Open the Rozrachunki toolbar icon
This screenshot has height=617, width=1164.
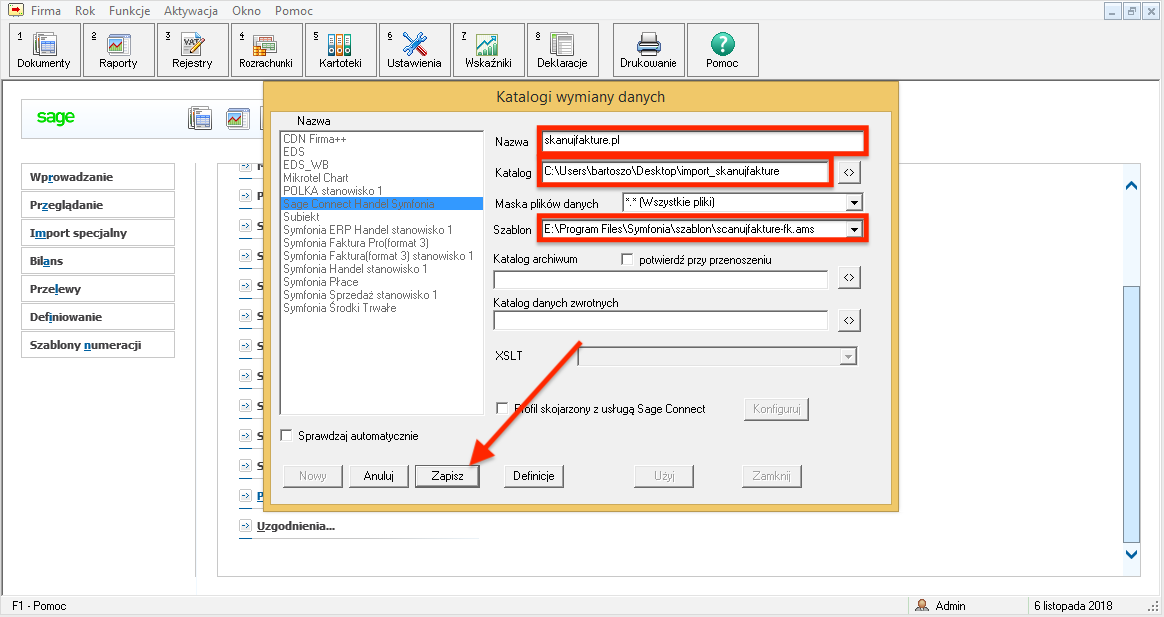(265, 49)
